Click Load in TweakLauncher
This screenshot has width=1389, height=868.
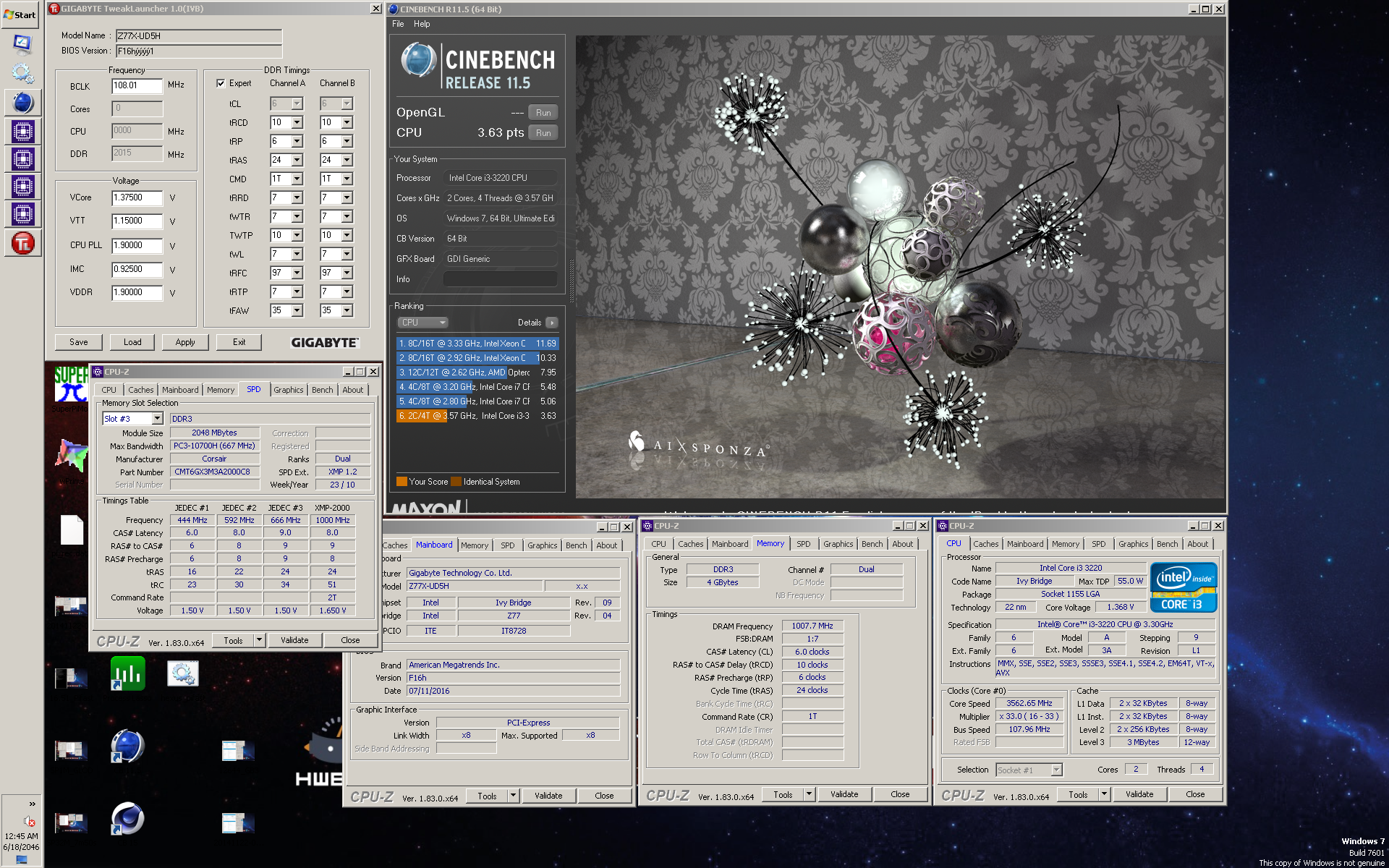click(x=132, y=342)
